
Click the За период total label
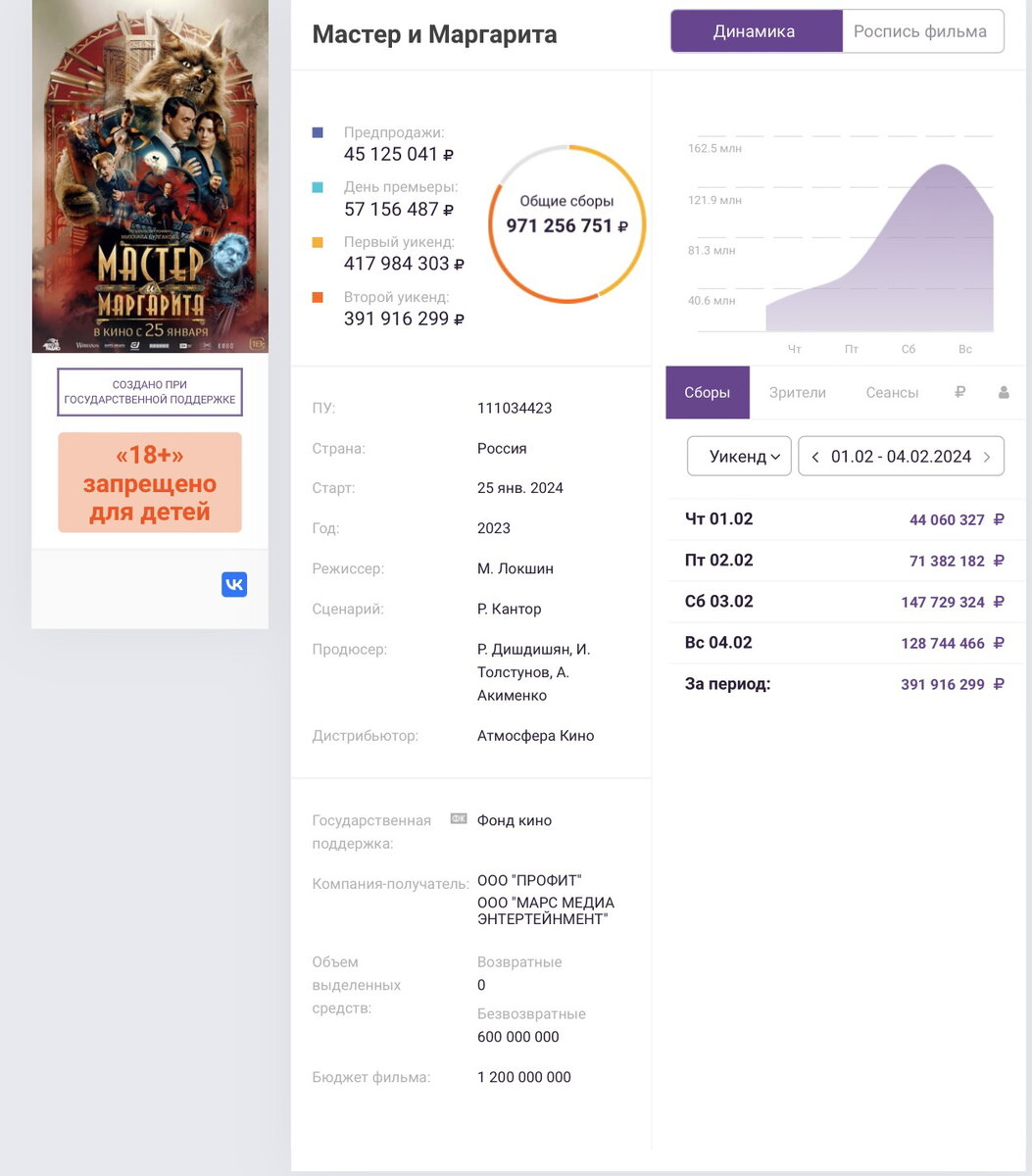coord(727,684)
